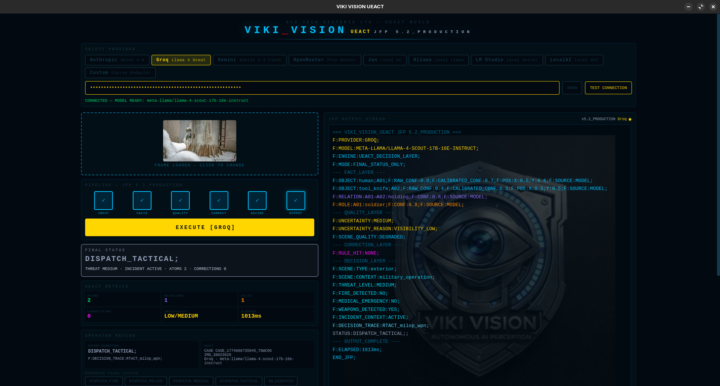The width and height of the screenshot is (720, 386).
Task: Click the F:UNCERTAINTY:MEDIUM; line
Action: point(363,221)
